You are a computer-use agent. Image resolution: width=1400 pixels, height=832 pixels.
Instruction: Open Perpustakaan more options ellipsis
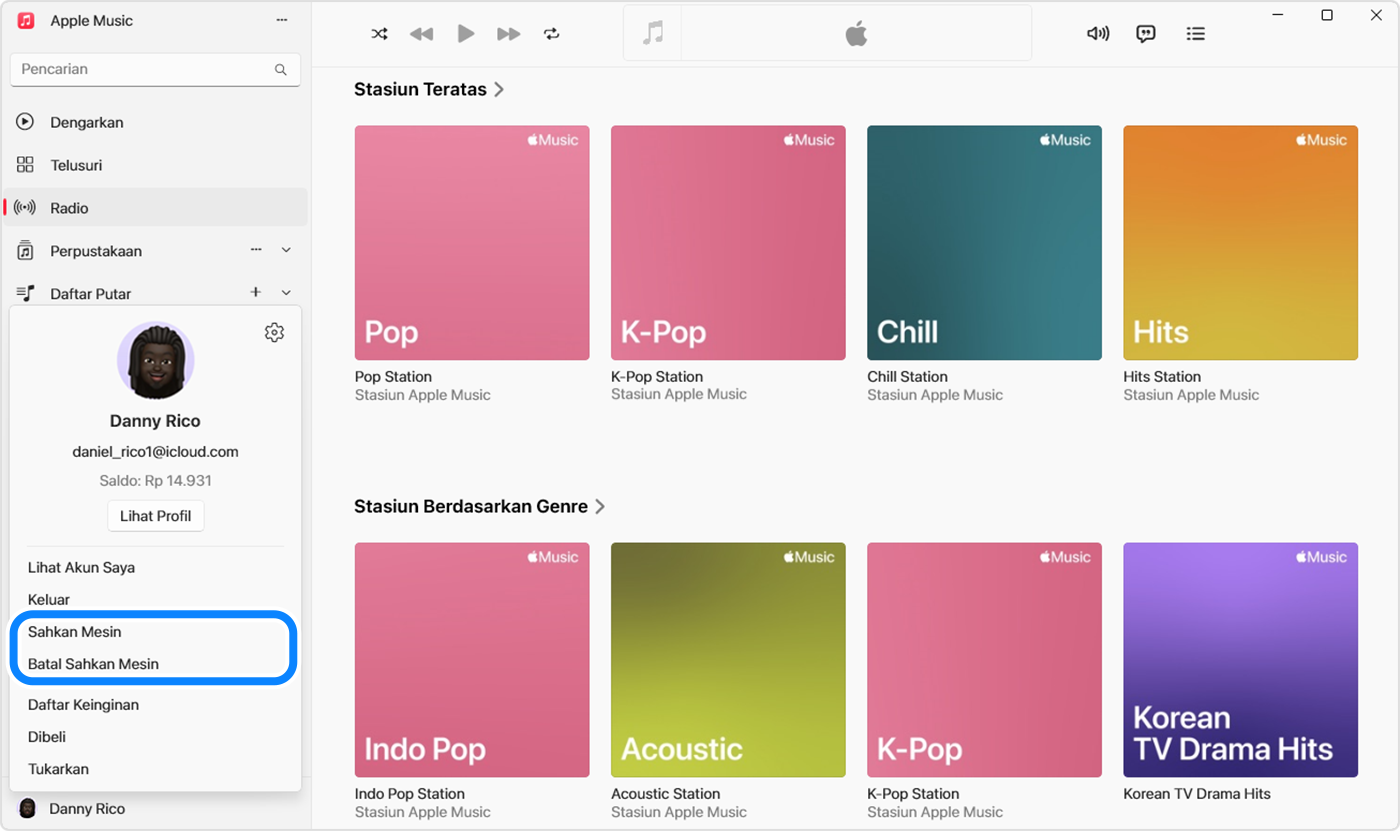click(256, 250)
